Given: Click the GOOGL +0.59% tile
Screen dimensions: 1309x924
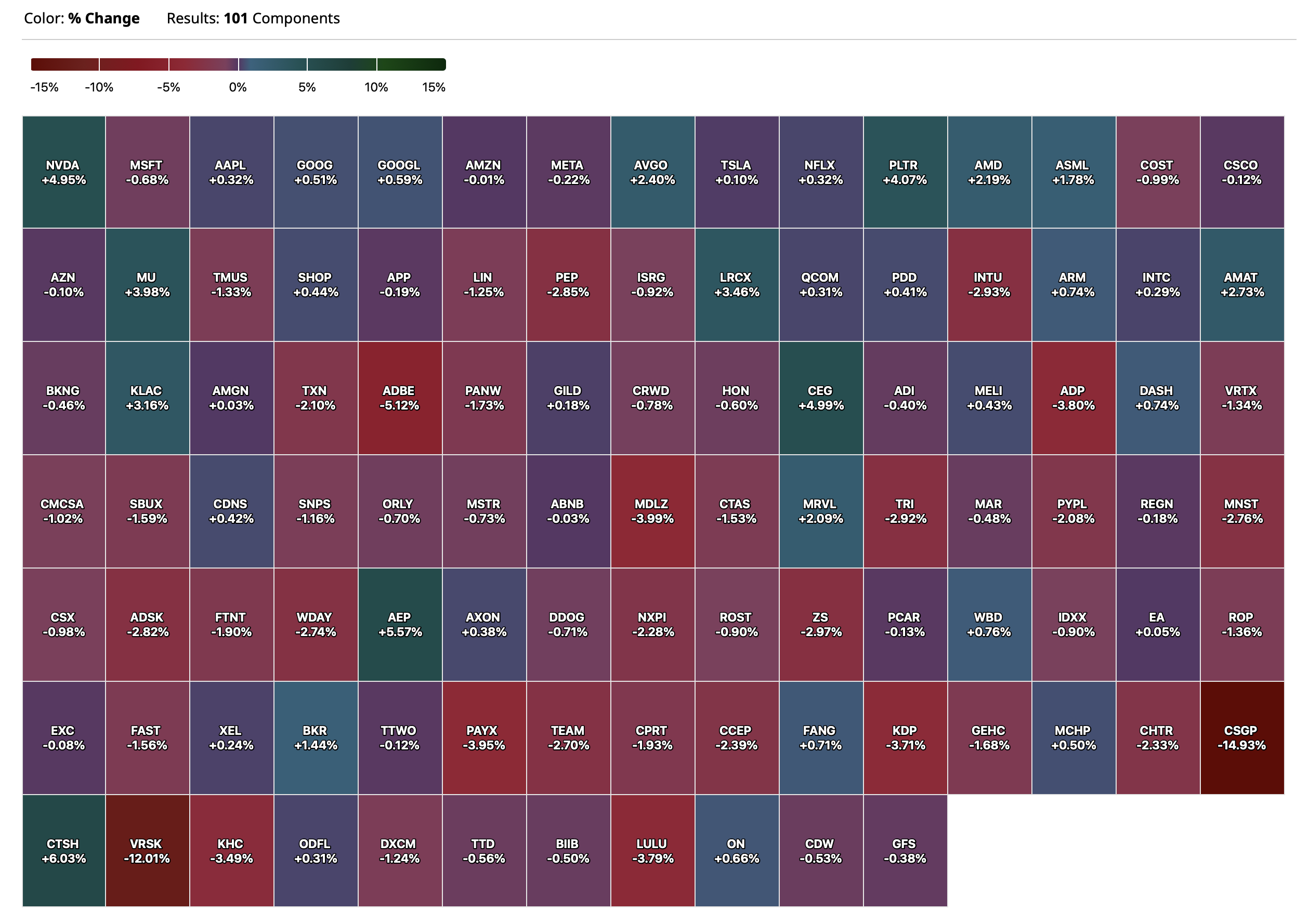Looking at the screenshot, I should pos(400,172).
